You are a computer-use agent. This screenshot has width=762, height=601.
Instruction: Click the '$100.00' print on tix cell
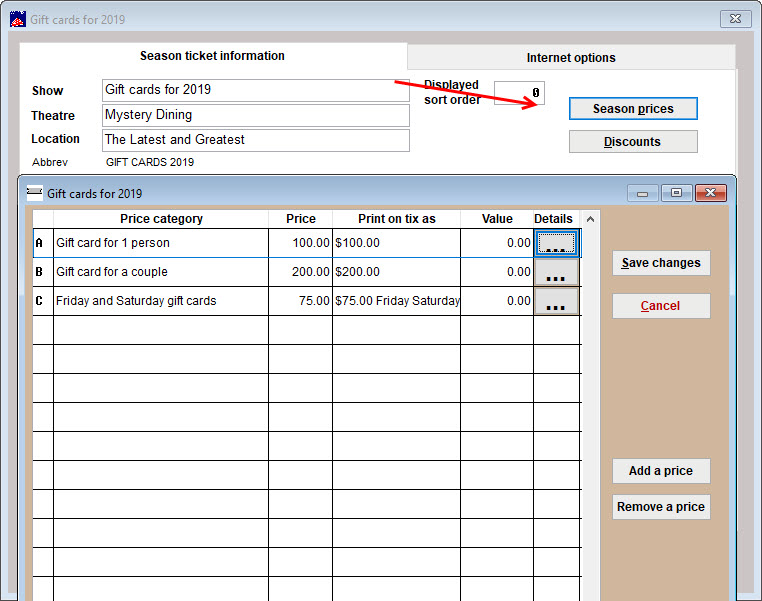[397, 243]
